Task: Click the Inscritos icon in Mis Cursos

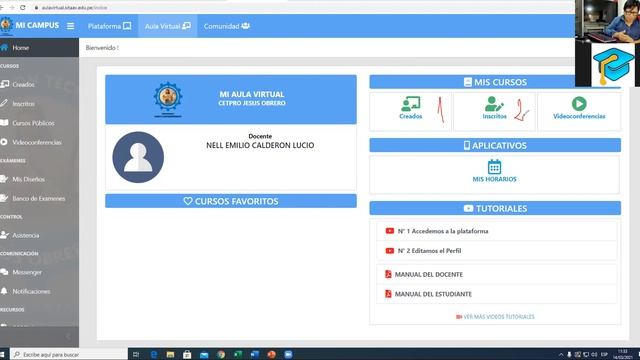Action: 494,104
